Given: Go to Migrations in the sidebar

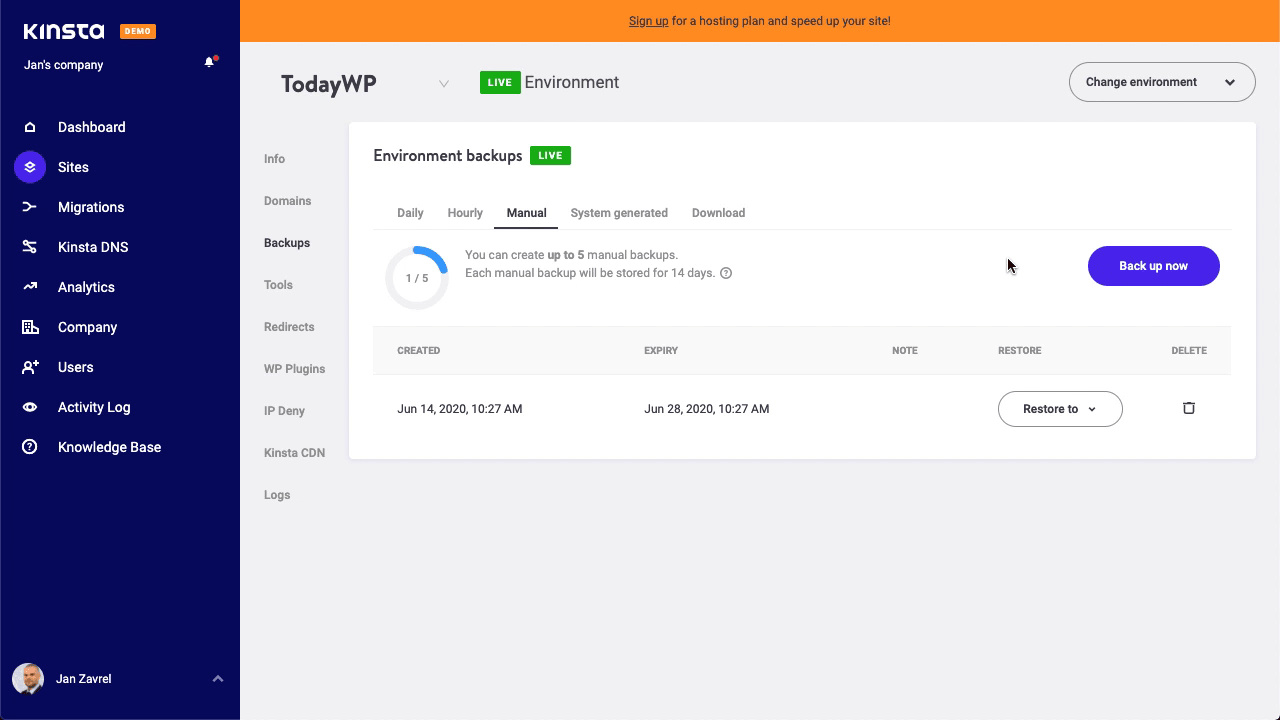Looking at the screenshot, I should click(91, 207).
